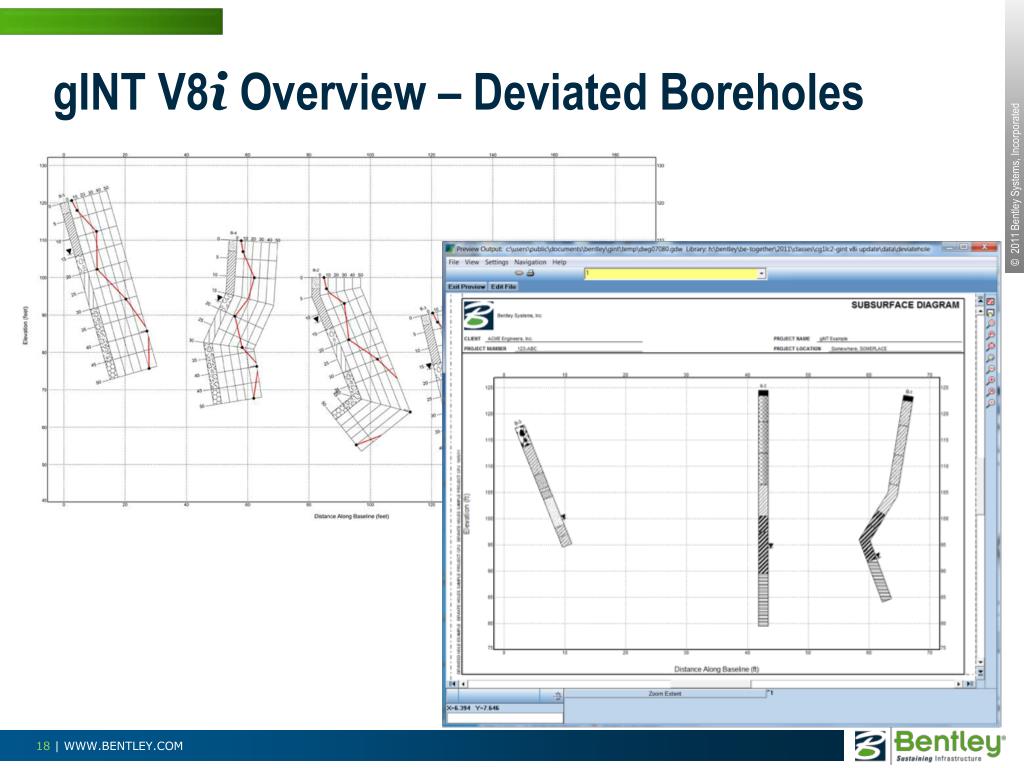Jump to far left with horizontal end button
Viewport: 1024px width, 768px height.
point(454,684)
